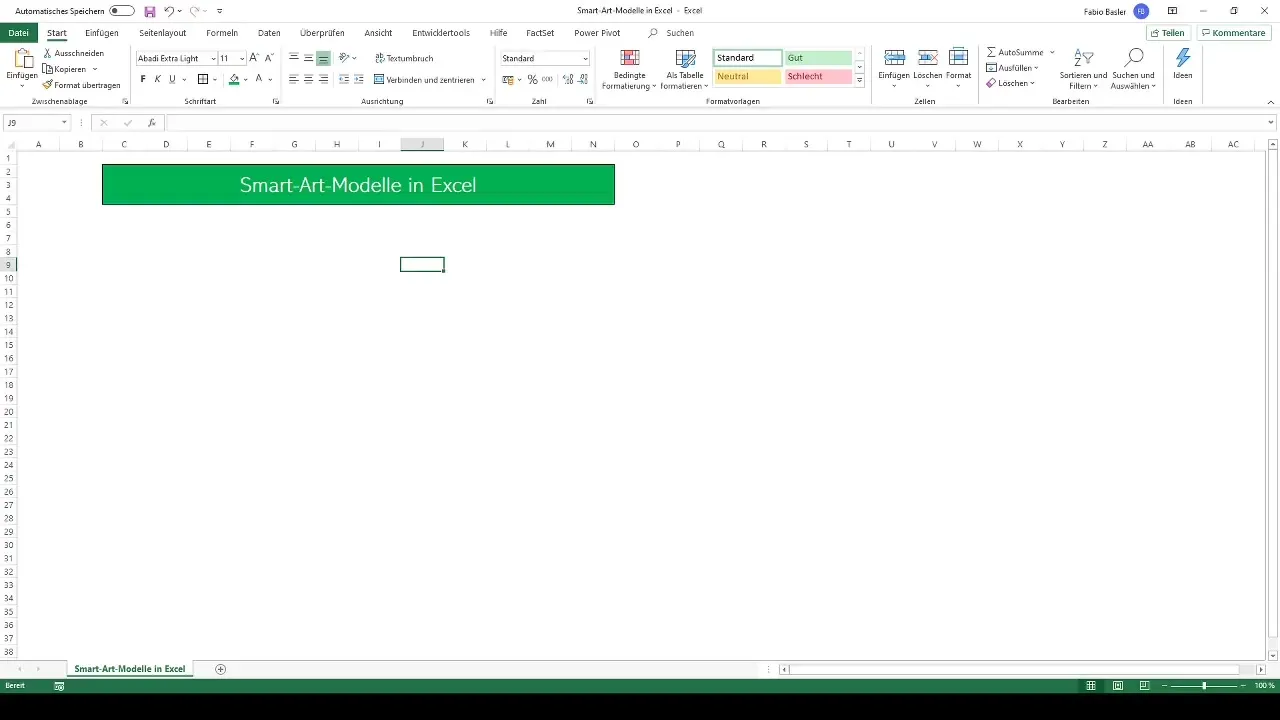Viewport: 1280px width, 720px height.
Task: Click the Ausschneiden scissors icon
Action: tap(47, 53)
